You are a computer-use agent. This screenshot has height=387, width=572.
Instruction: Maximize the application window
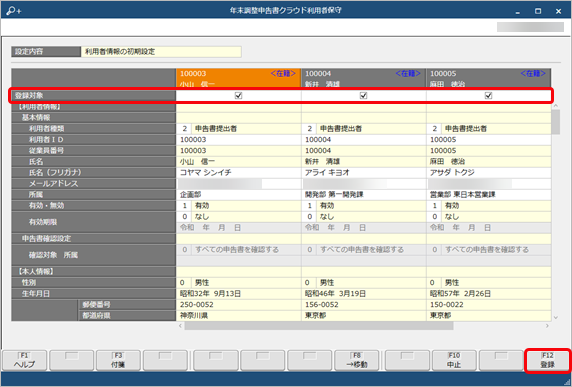tap(538, 11)
